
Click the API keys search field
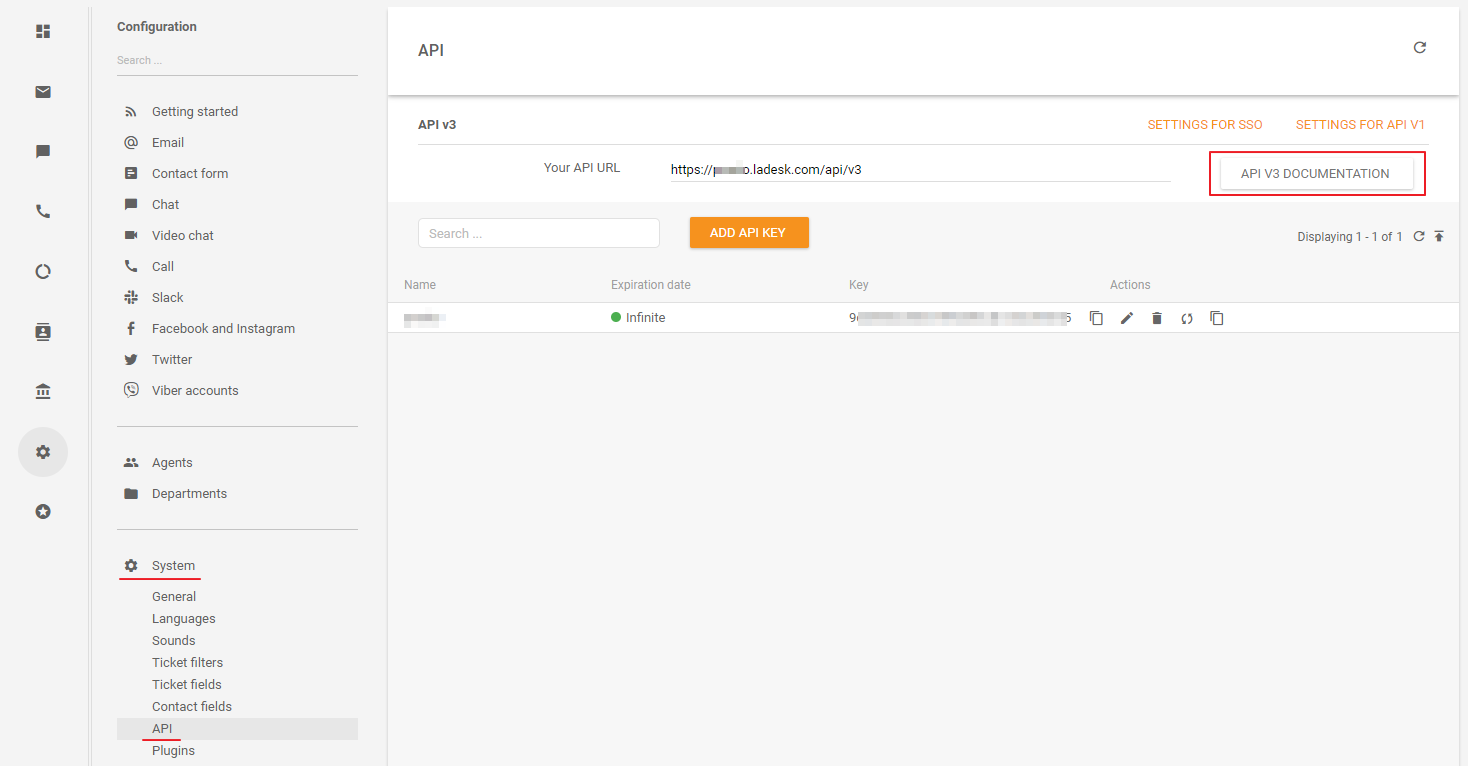(x=539, y=234)
